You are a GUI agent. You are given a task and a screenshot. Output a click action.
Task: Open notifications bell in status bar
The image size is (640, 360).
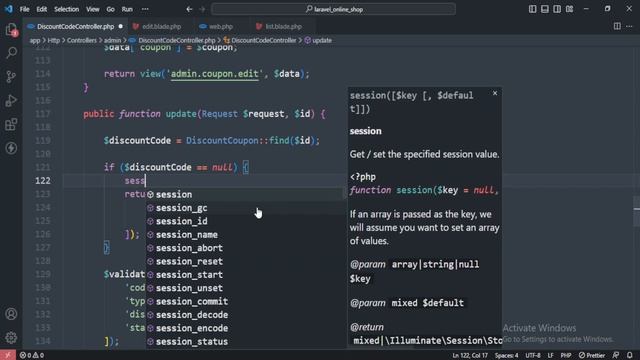pos(630,355)
